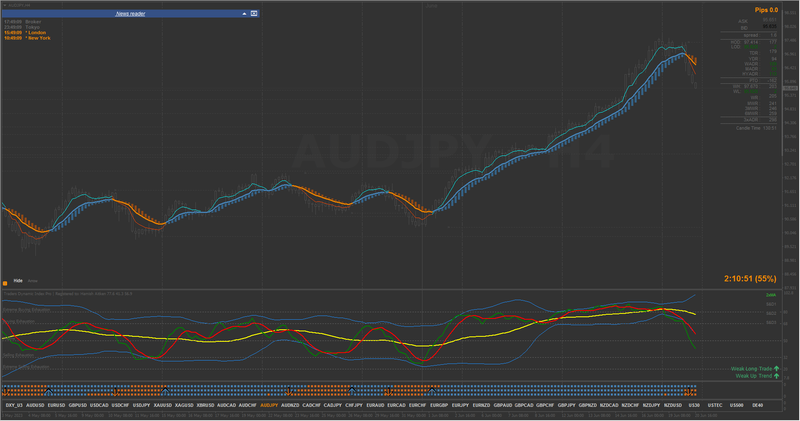This screenshot has width=800, height=421.
Task: Click the New York session time row
Action: point(27,38)
